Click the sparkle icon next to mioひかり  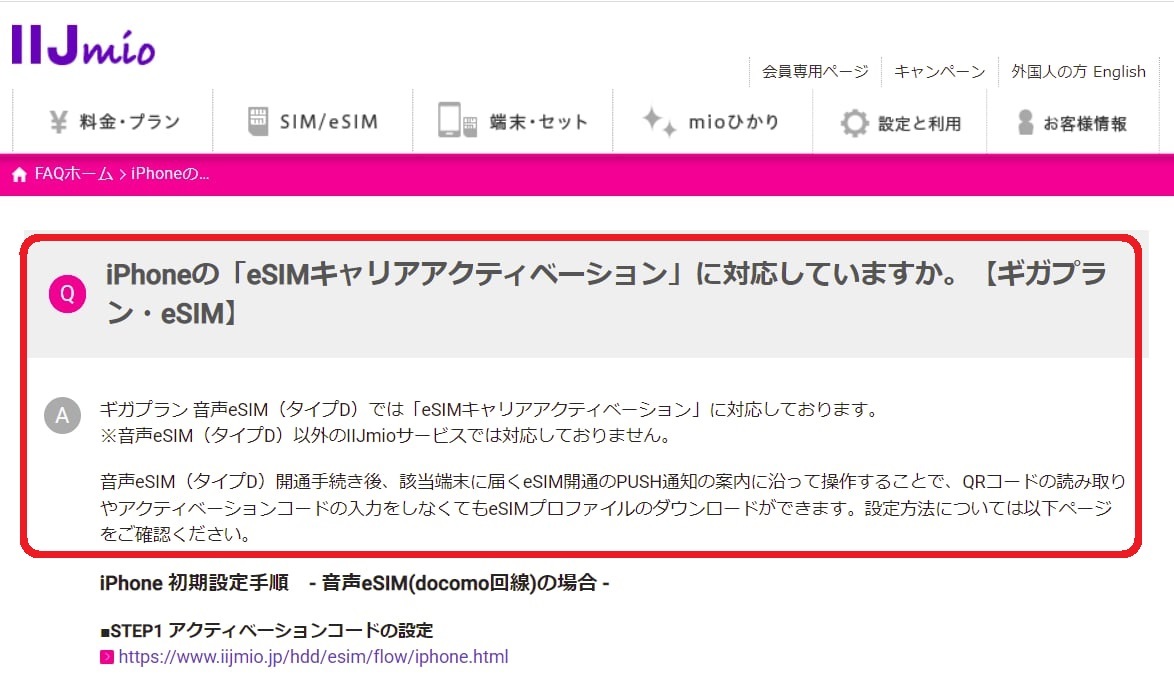[x=659, y=121]
